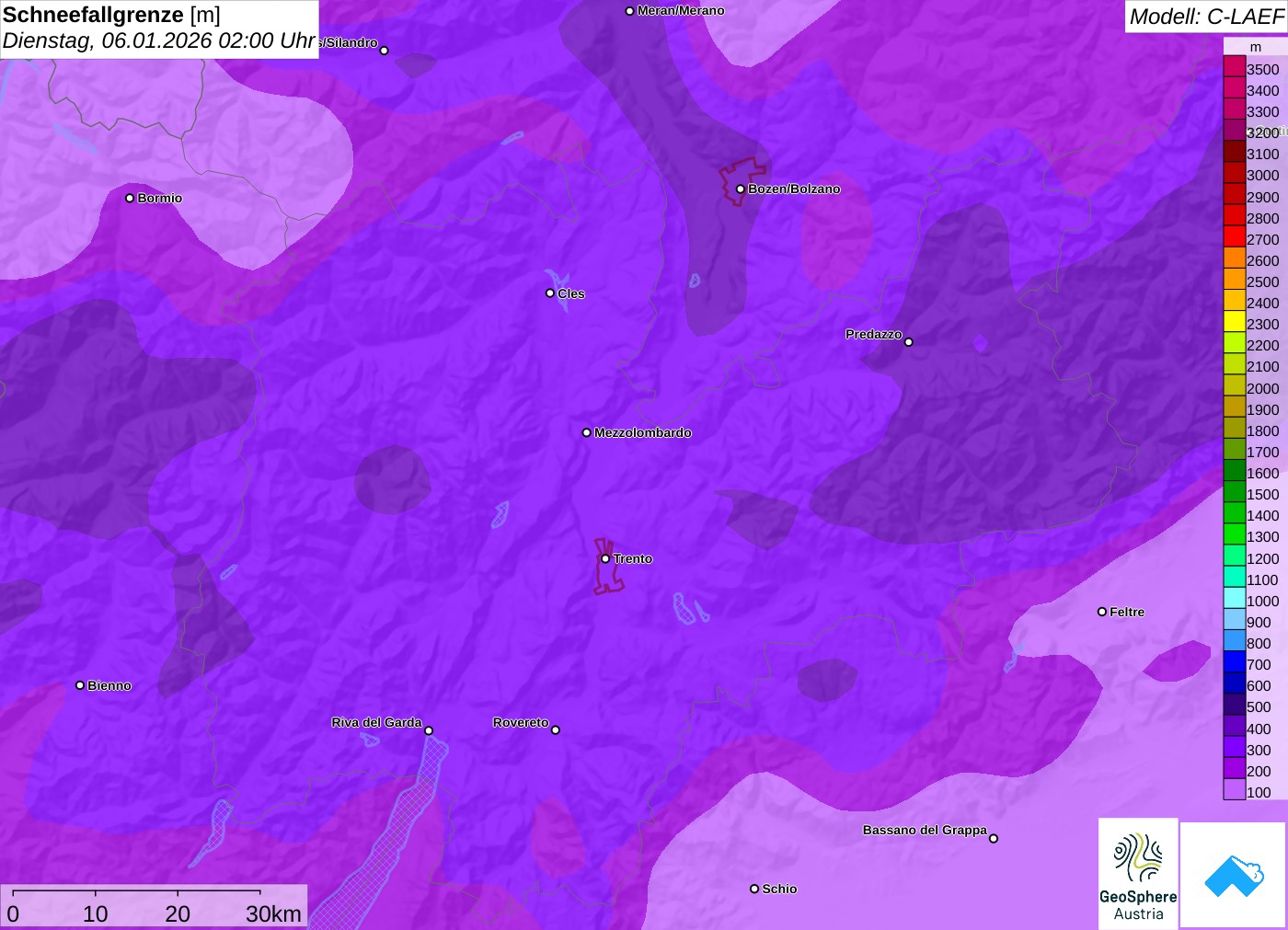Select the cyan 1000 m legend swatch
The width and height of the screenshot is (1288, 930).
point(1235,598)
